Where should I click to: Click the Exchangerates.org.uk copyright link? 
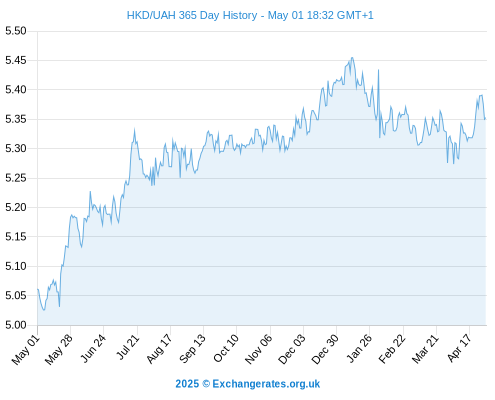248,384
